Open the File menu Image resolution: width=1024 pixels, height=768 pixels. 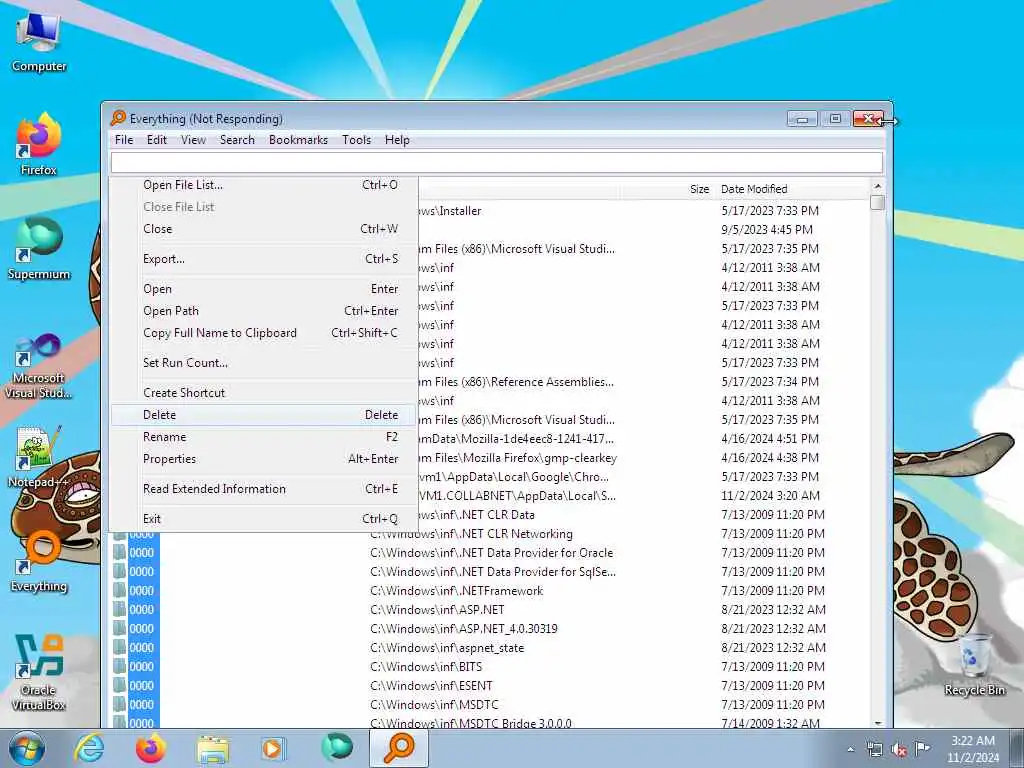123,140
